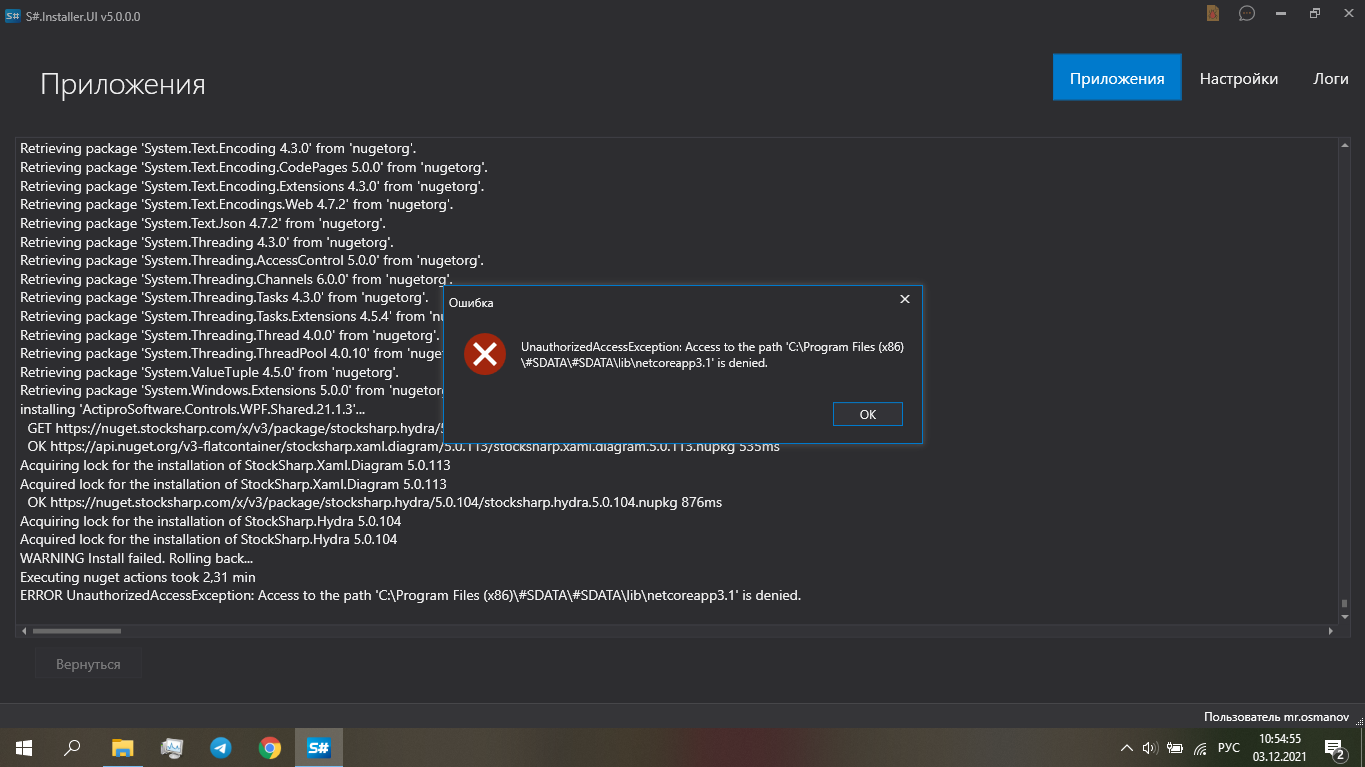The image size is (1365, 767).
Task: Close the S#.Installer window
Action: coord(1348,13)
